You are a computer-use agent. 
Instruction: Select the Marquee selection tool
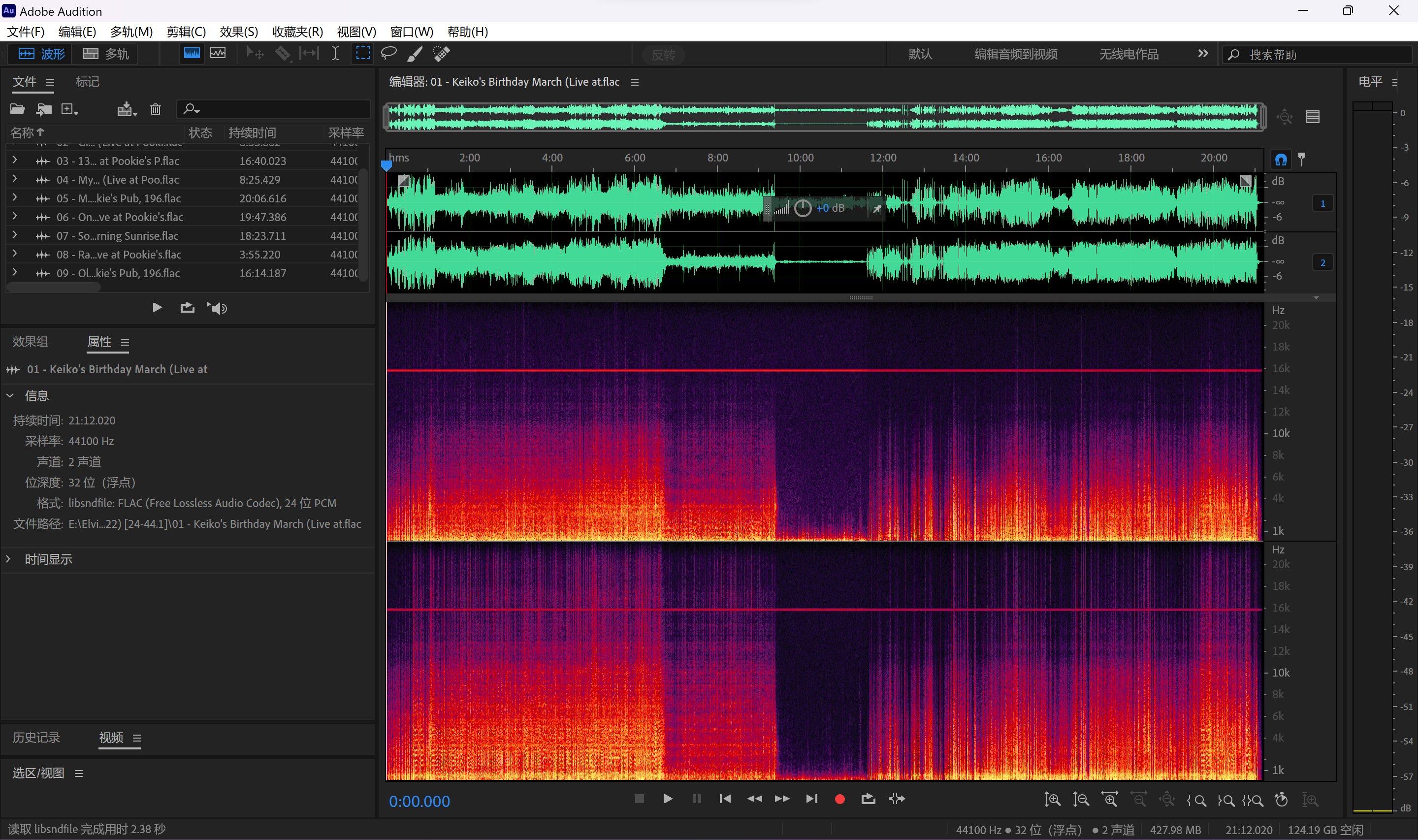coord(363,54)
